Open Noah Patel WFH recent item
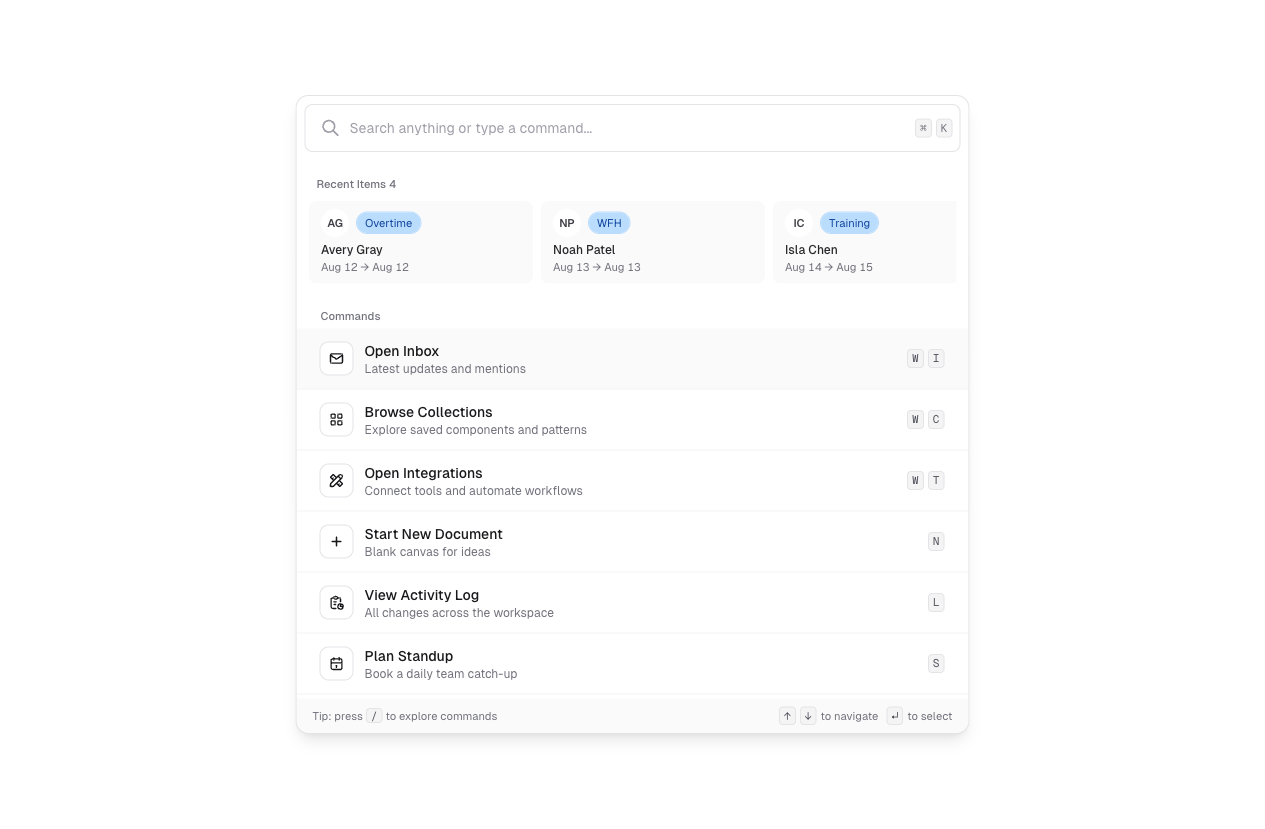The width and height of the screenshot is (1265, 829). tap(653, 242)
